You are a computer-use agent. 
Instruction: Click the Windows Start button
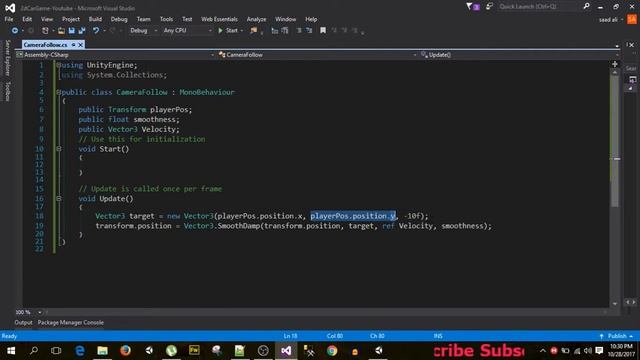(x=11, y=351)
